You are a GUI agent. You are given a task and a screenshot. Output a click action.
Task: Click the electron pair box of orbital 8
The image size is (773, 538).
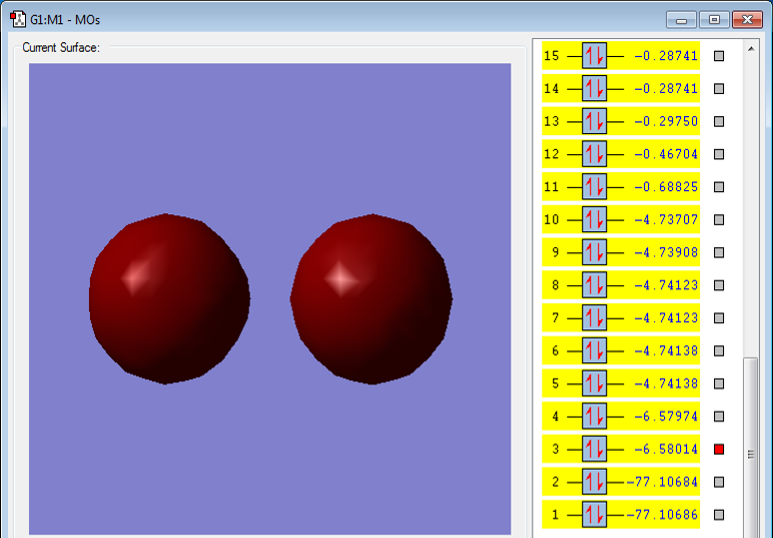tap(594, 285)
